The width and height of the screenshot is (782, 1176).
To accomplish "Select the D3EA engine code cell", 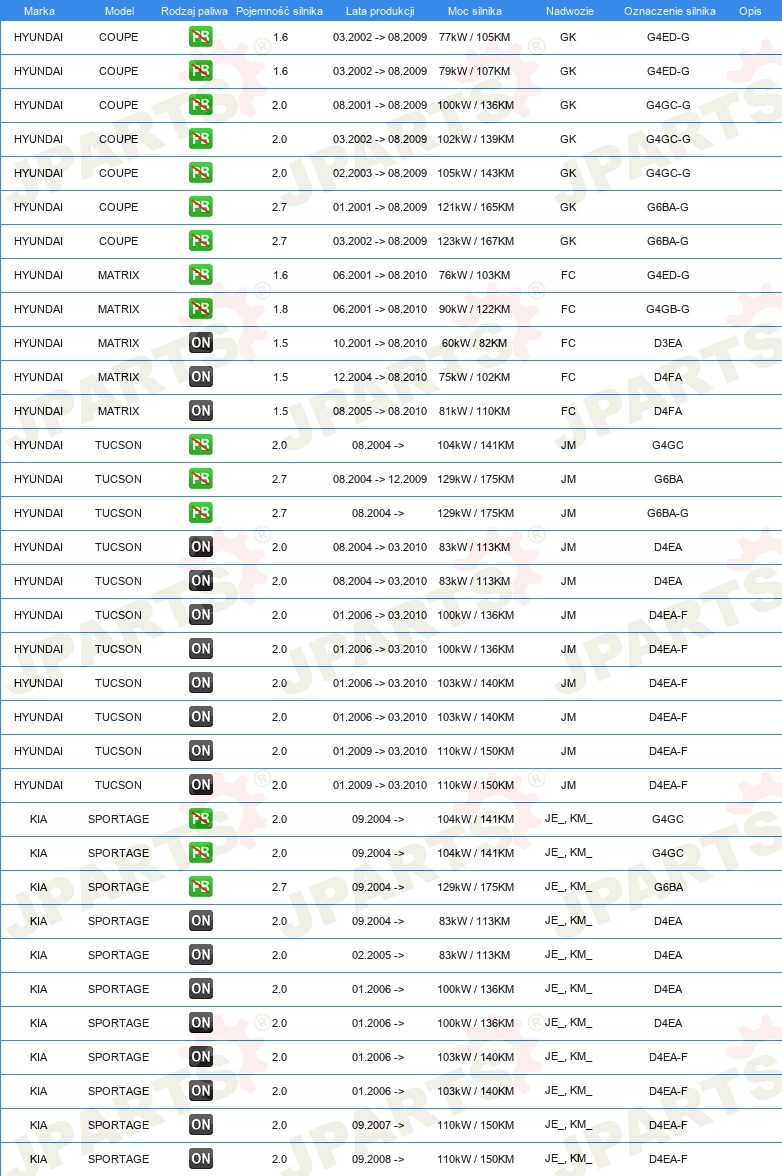I will coord(668,343).
